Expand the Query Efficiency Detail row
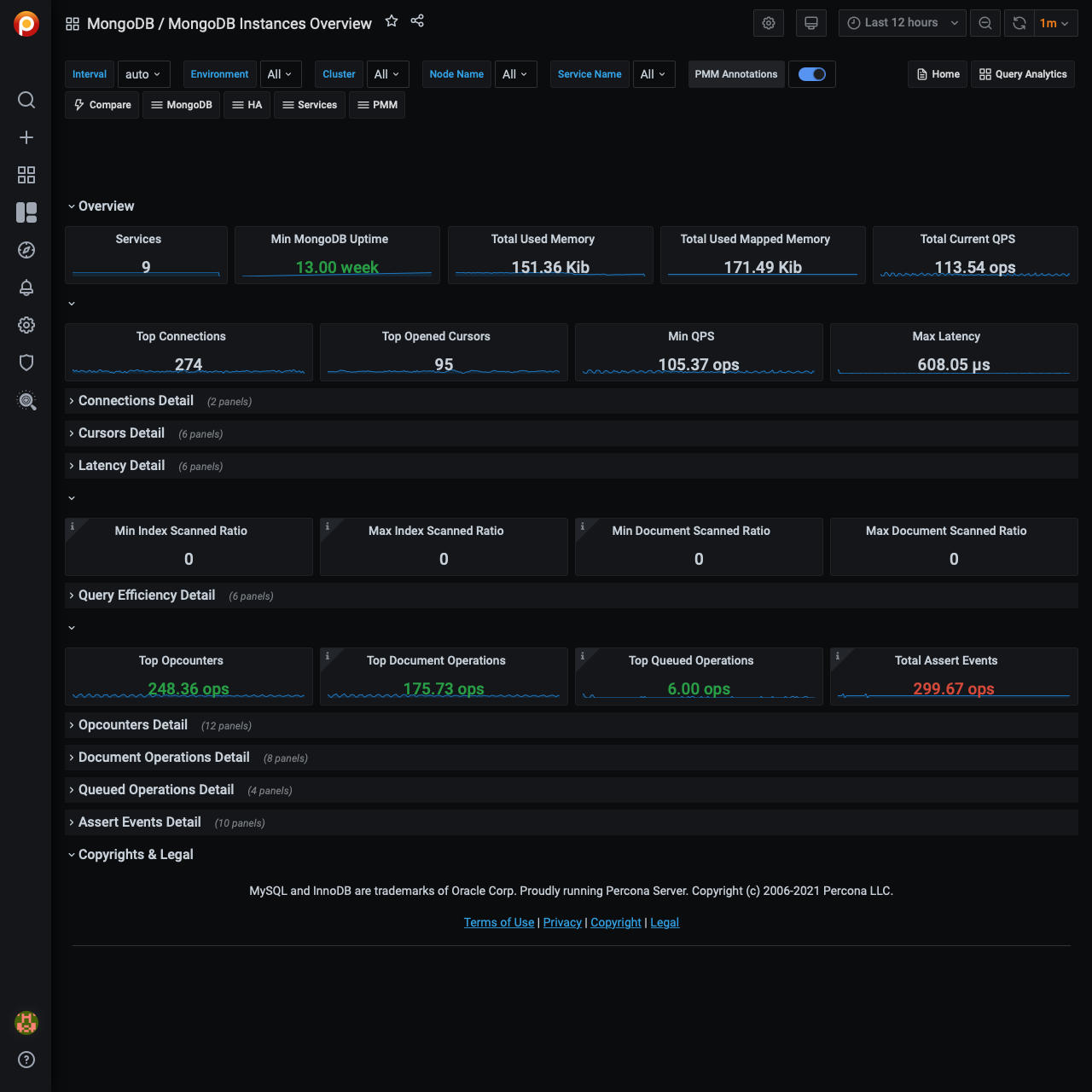Screen dimensions: 1092x1092 tap(146, 595)
